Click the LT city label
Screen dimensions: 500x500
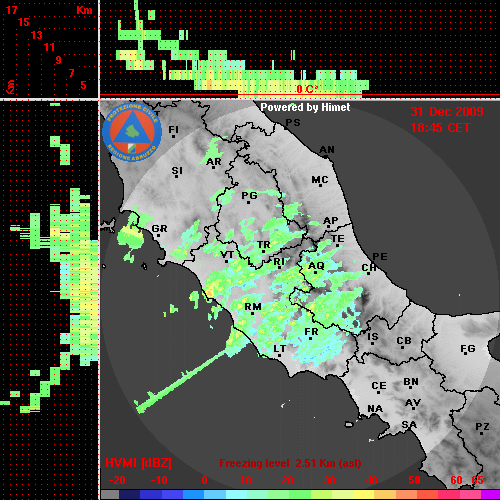click(x=280, y=349)
